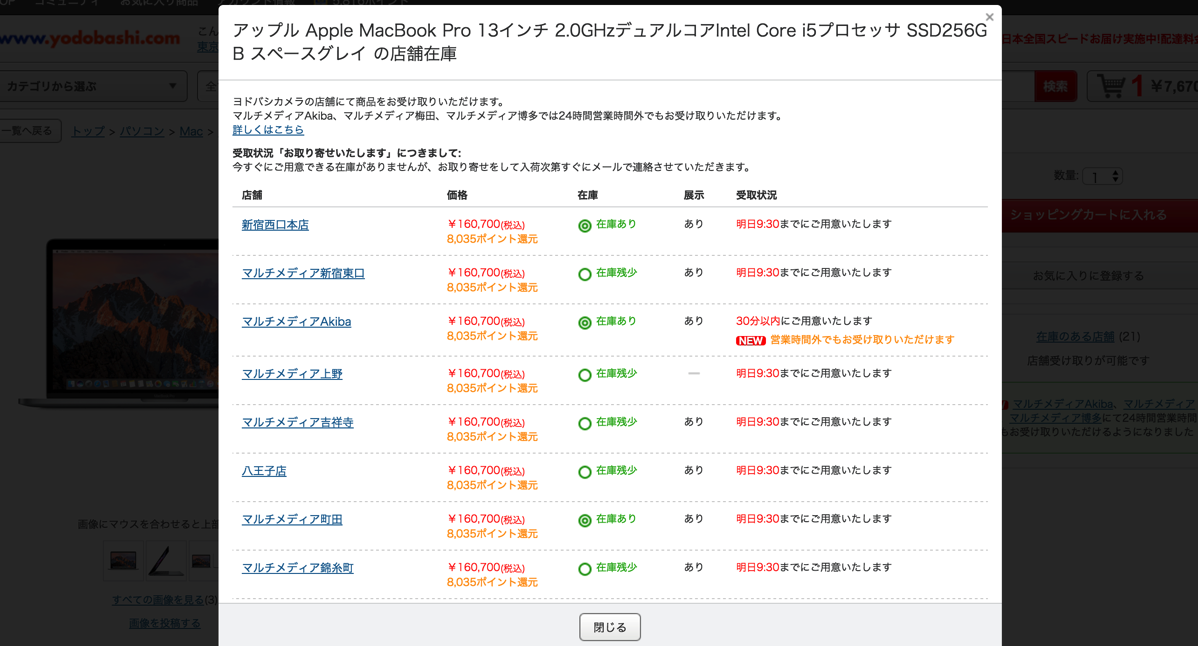The height and width of the screenshot is (646, 1198).
Task: Open すべての画像を見る link
Action: [160, 599]
